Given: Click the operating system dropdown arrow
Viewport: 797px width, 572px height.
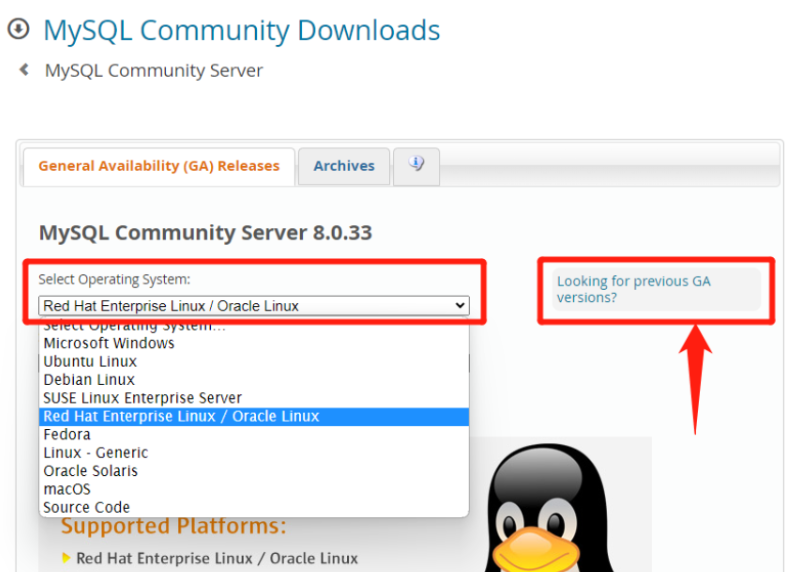Looking at the screenshot, I should click(x=460, y=306).
